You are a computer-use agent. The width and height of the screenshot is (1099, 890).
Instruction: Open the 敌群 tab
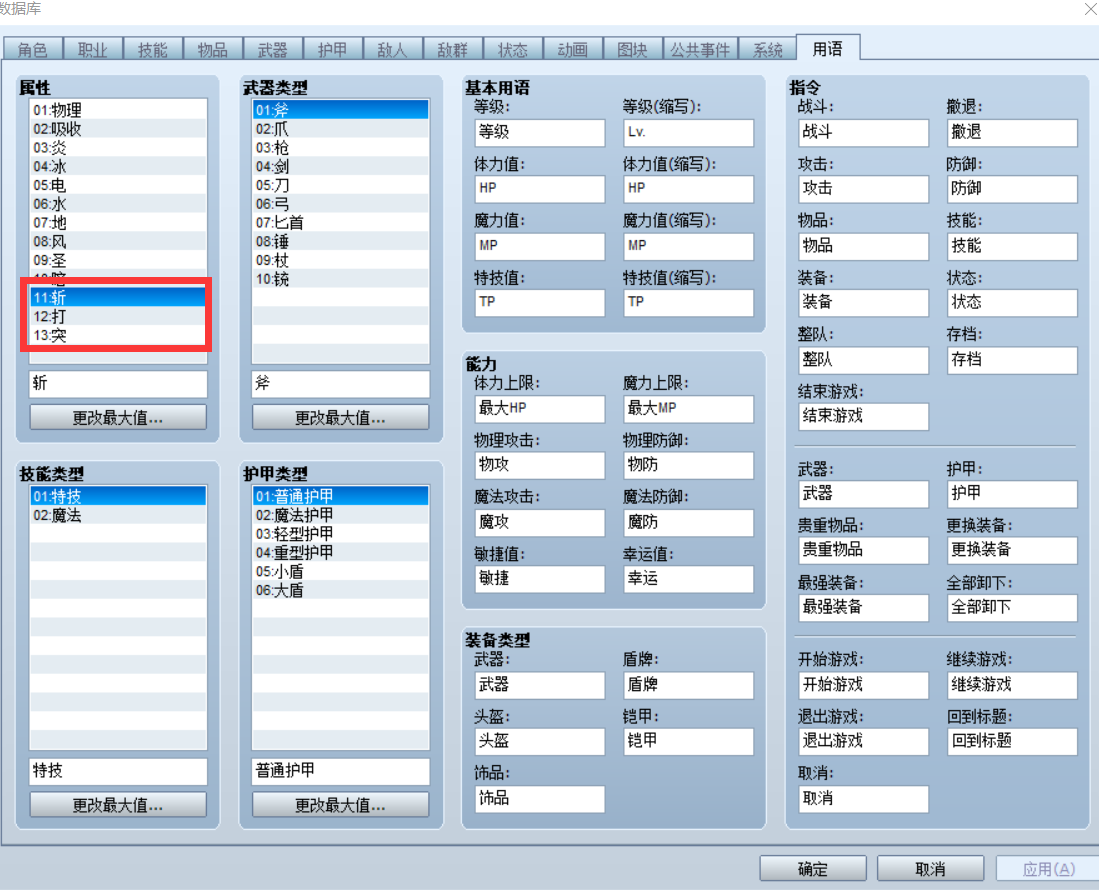pyautogui.click(x=452, y=49)
